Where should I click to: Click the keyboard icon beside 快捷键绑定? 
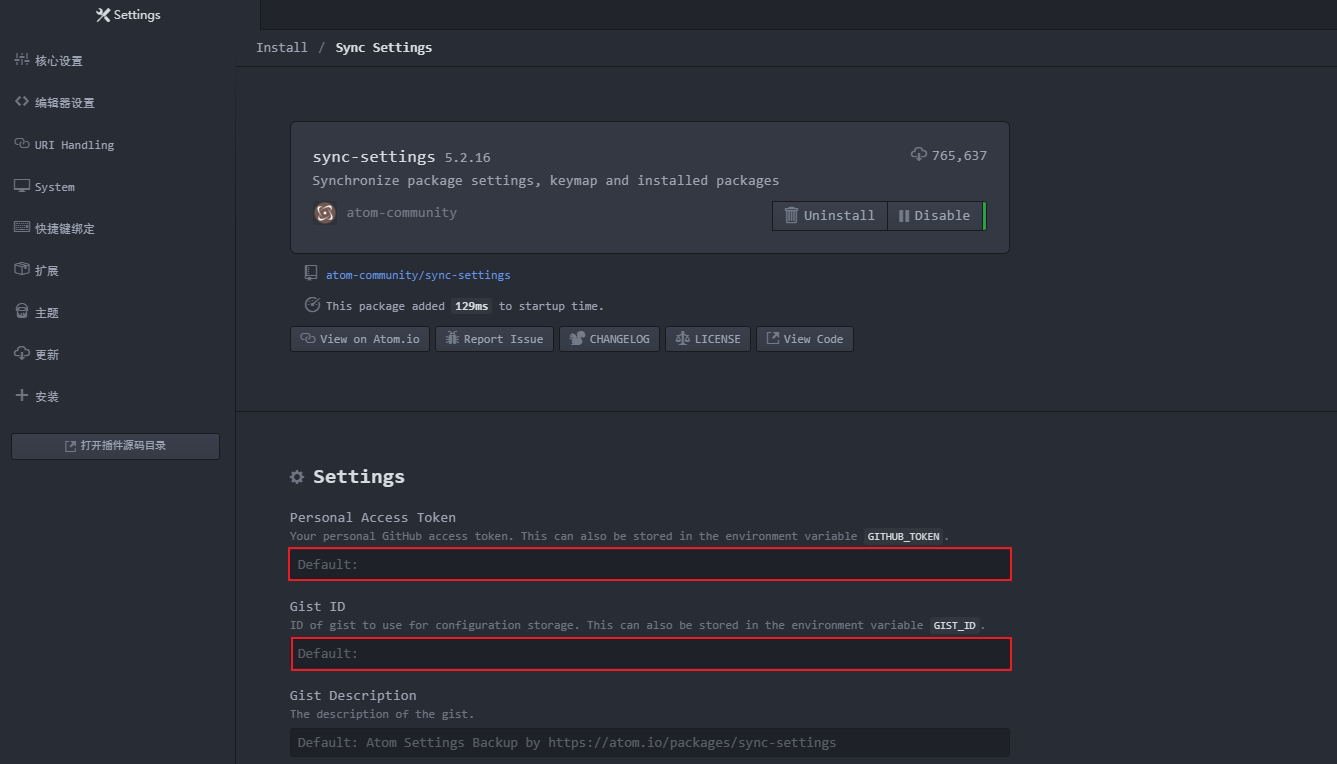click(22, 228)
